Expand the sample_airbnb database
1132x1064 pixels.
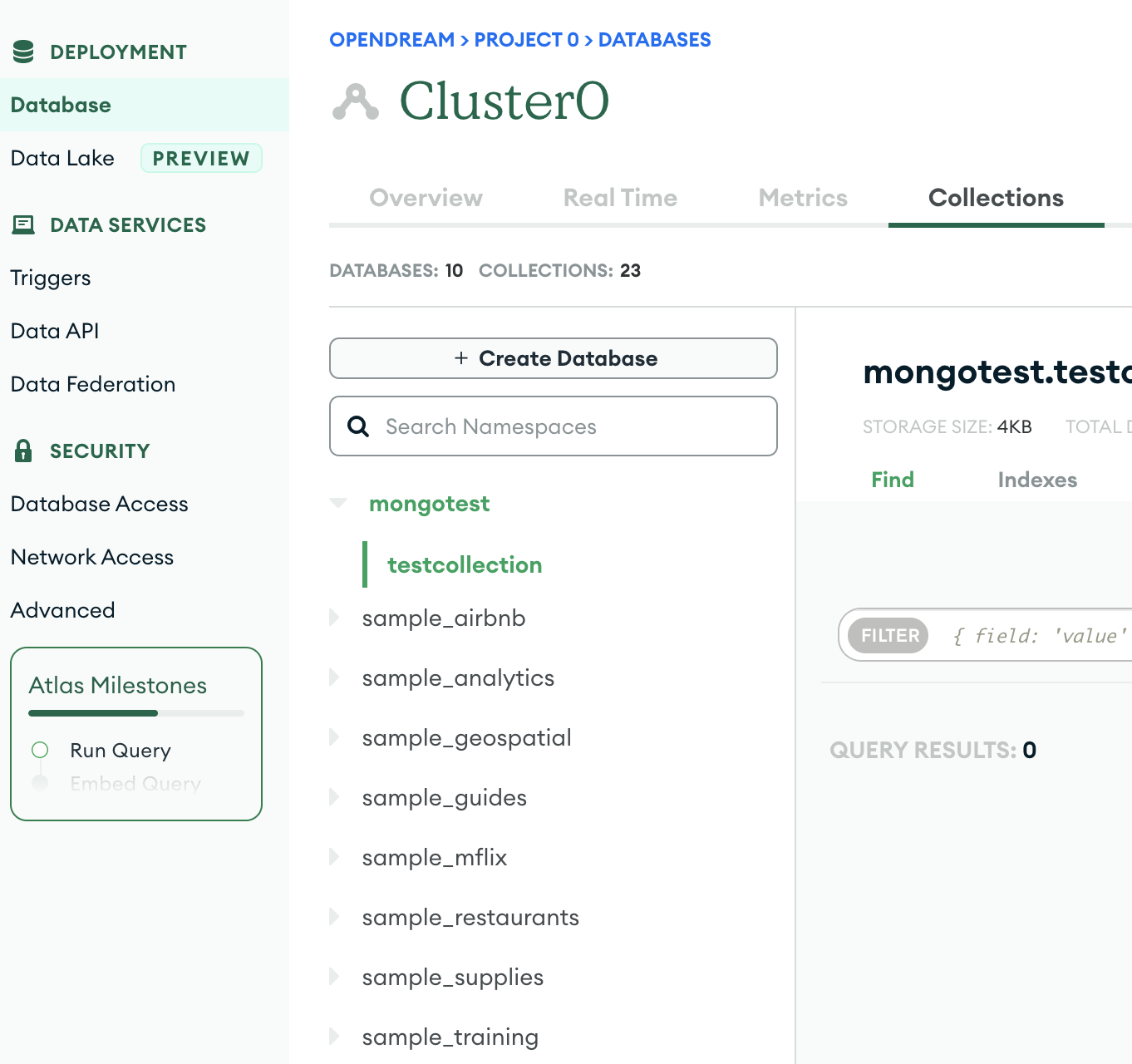tap(334, 618)
